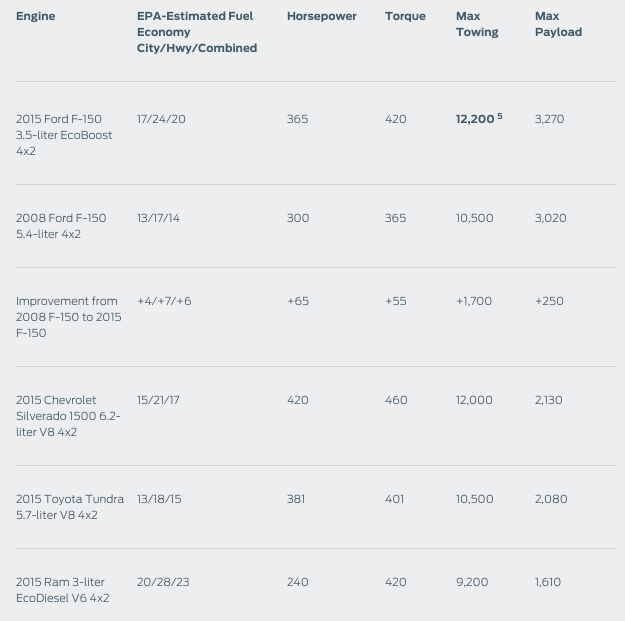Select the Horsepower column header
This screenshot has height=621, width=625.
[x=321, y=16]
